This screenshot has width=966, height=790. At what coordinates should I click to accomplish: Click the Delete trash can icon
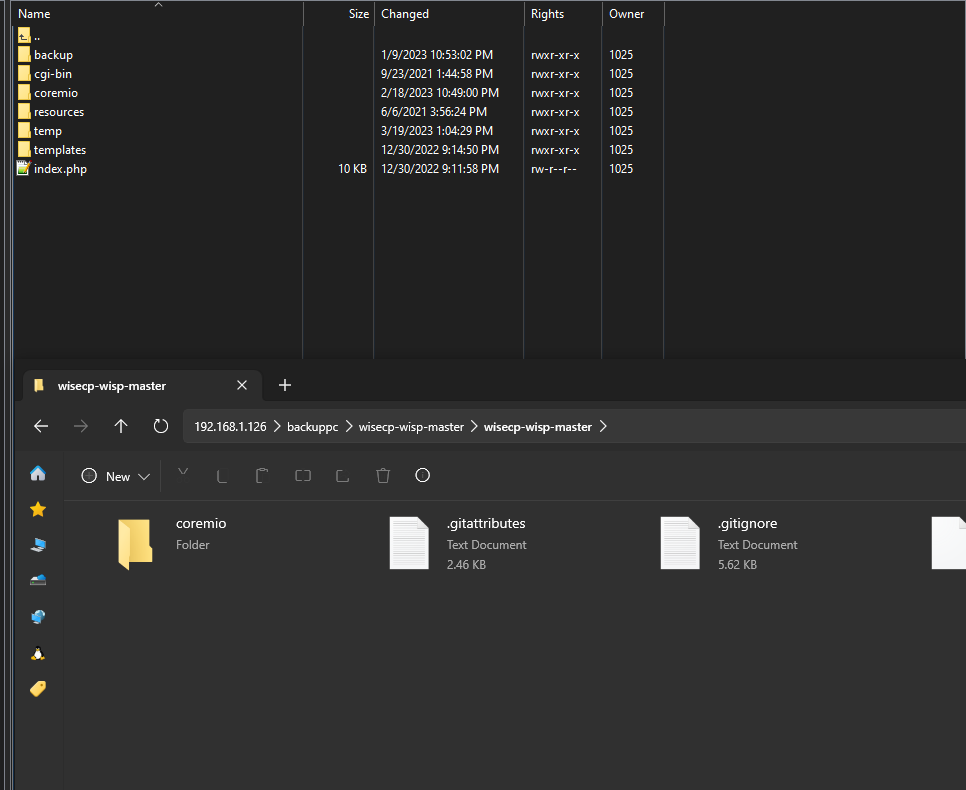click(x=383, y=475)
